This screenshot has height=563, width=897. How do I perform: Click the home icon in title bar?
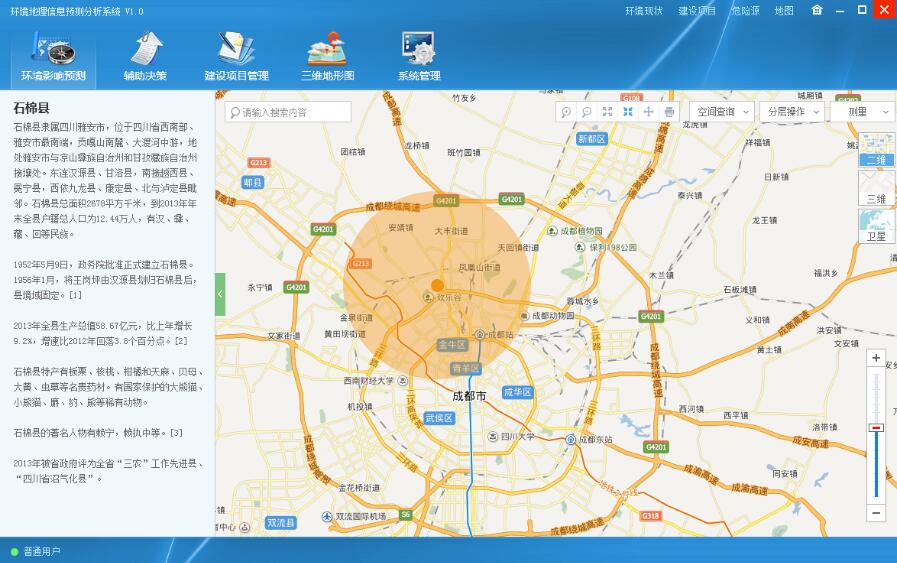(817, 10)
